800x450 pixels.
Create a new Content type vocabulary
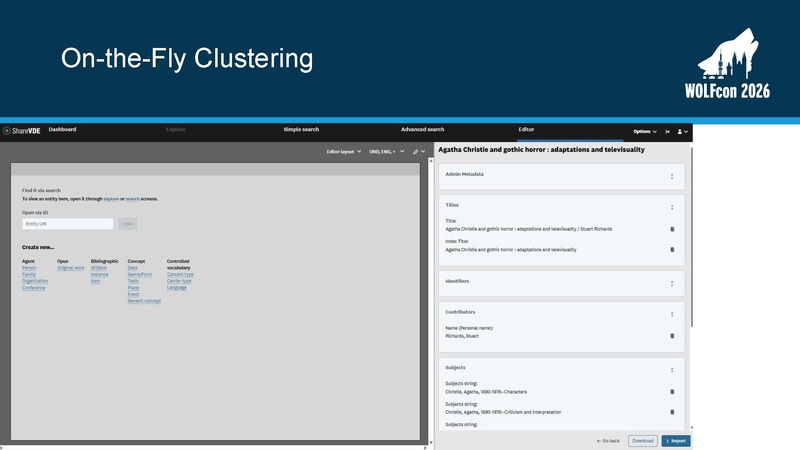(x=180, y=274)
